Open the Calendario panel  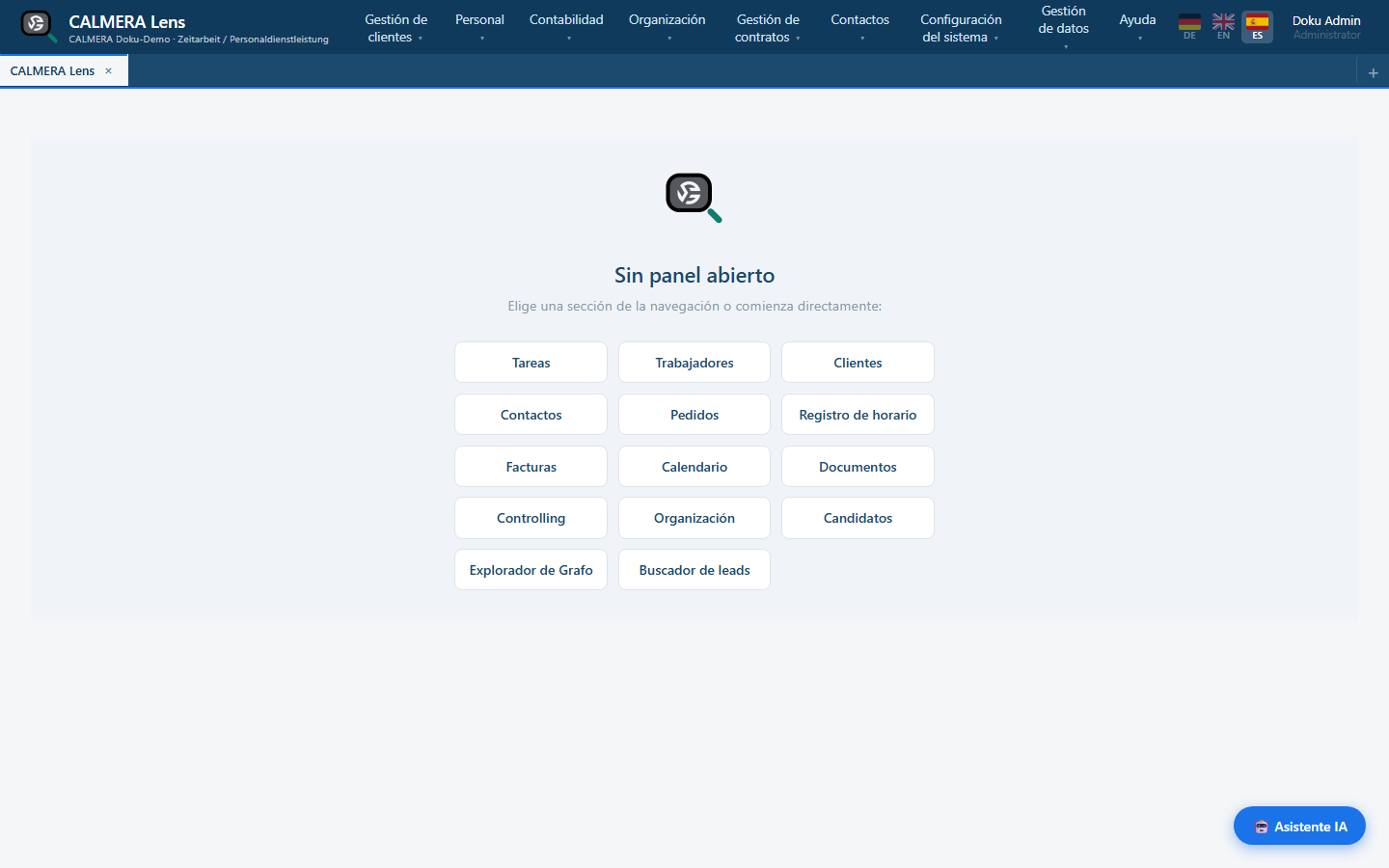[694, 467]
